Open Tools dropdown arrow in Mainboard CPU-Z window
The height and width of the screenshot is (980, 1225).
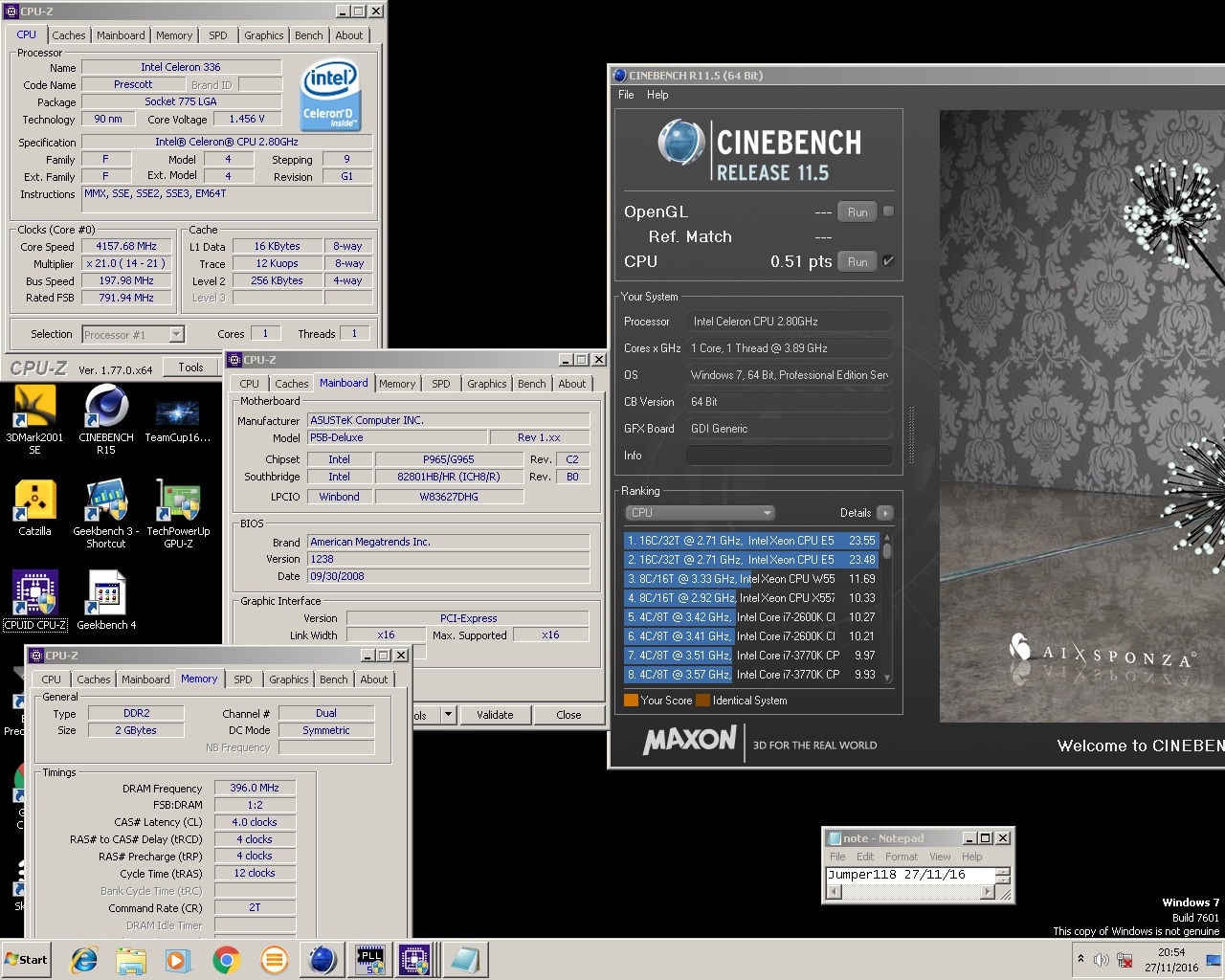[447, 715]
